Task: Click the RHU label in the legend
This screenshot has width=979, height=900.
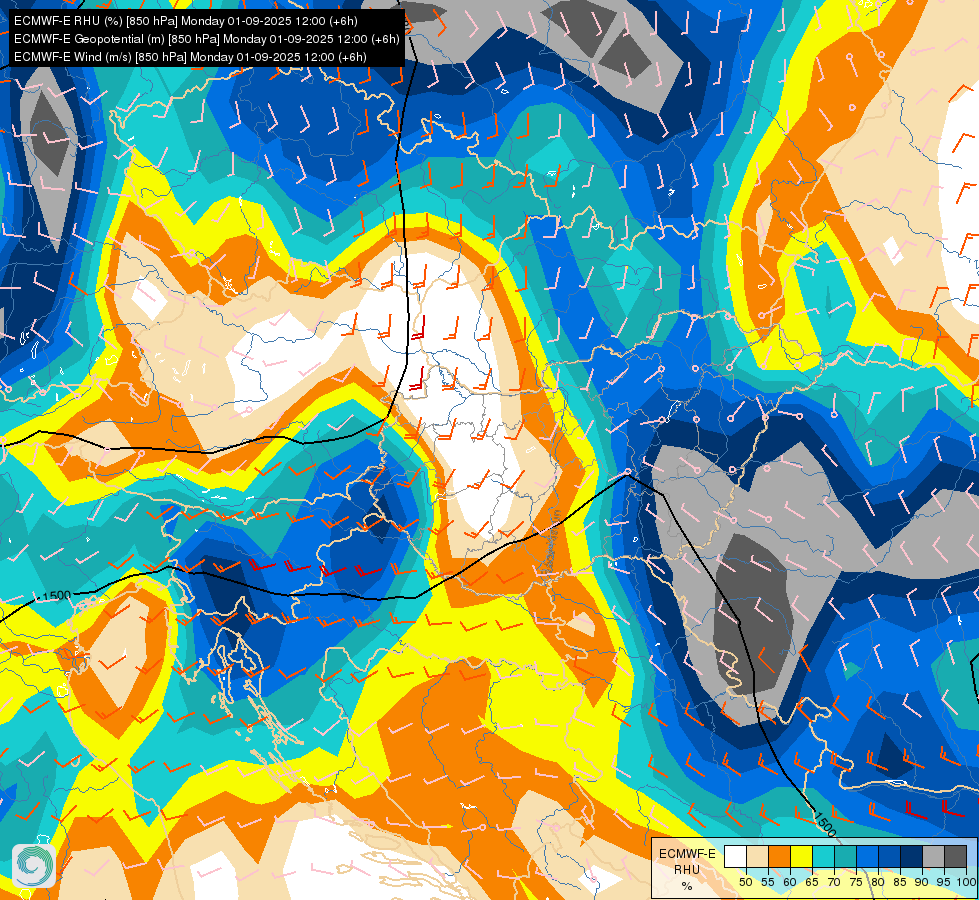Action: pos(687,869)
